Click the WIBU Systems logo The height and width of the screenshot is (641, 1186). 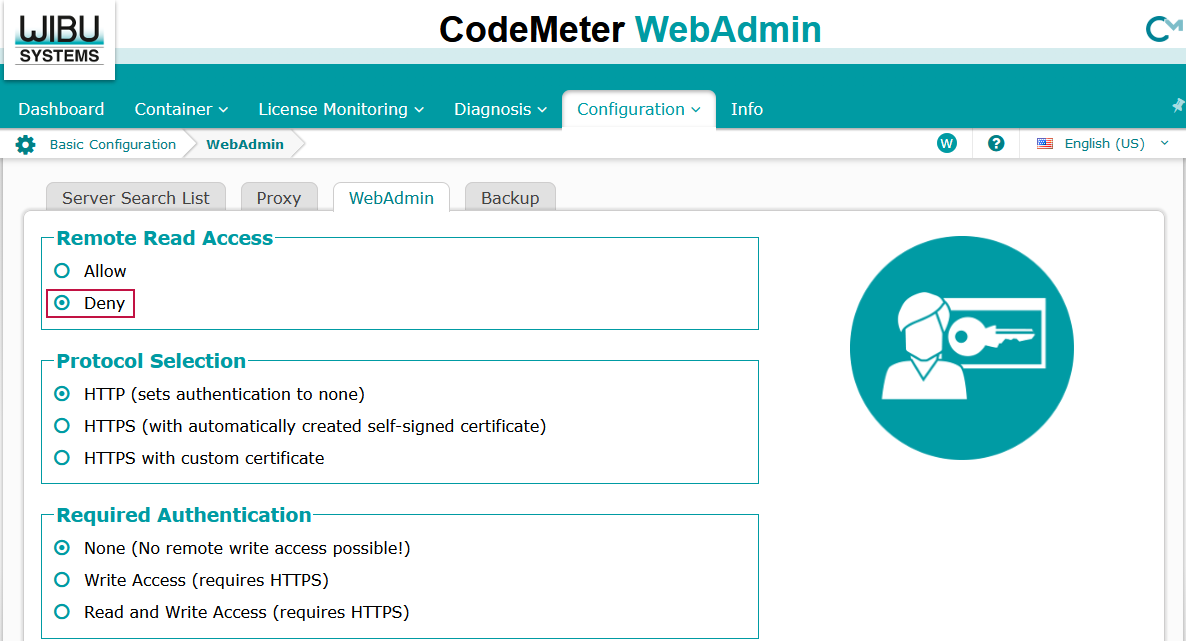point(60,39)
